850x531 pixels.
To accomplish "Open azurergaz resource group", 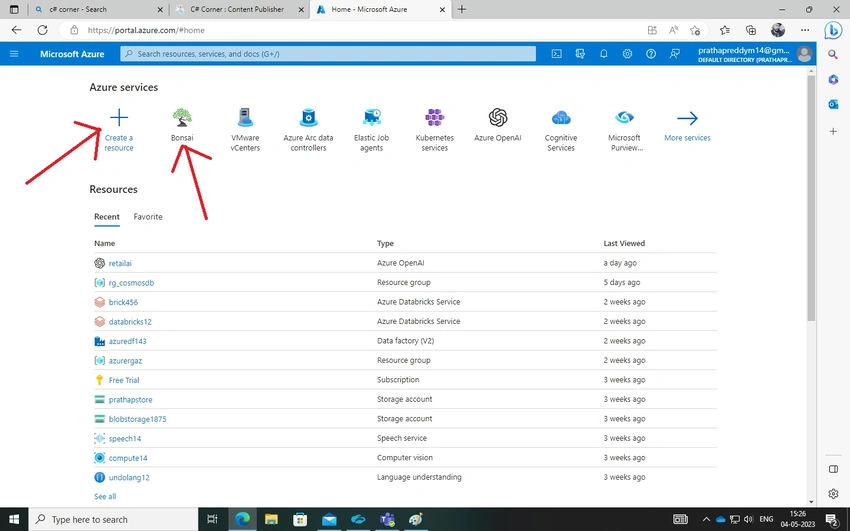I will pos(125,361).
